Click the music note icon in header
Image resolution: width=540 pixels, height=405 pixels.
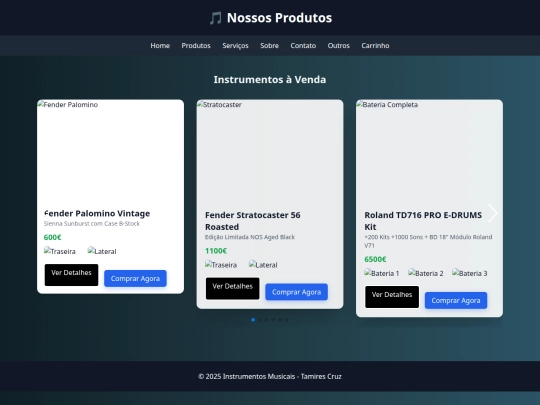tap(216, 18)
